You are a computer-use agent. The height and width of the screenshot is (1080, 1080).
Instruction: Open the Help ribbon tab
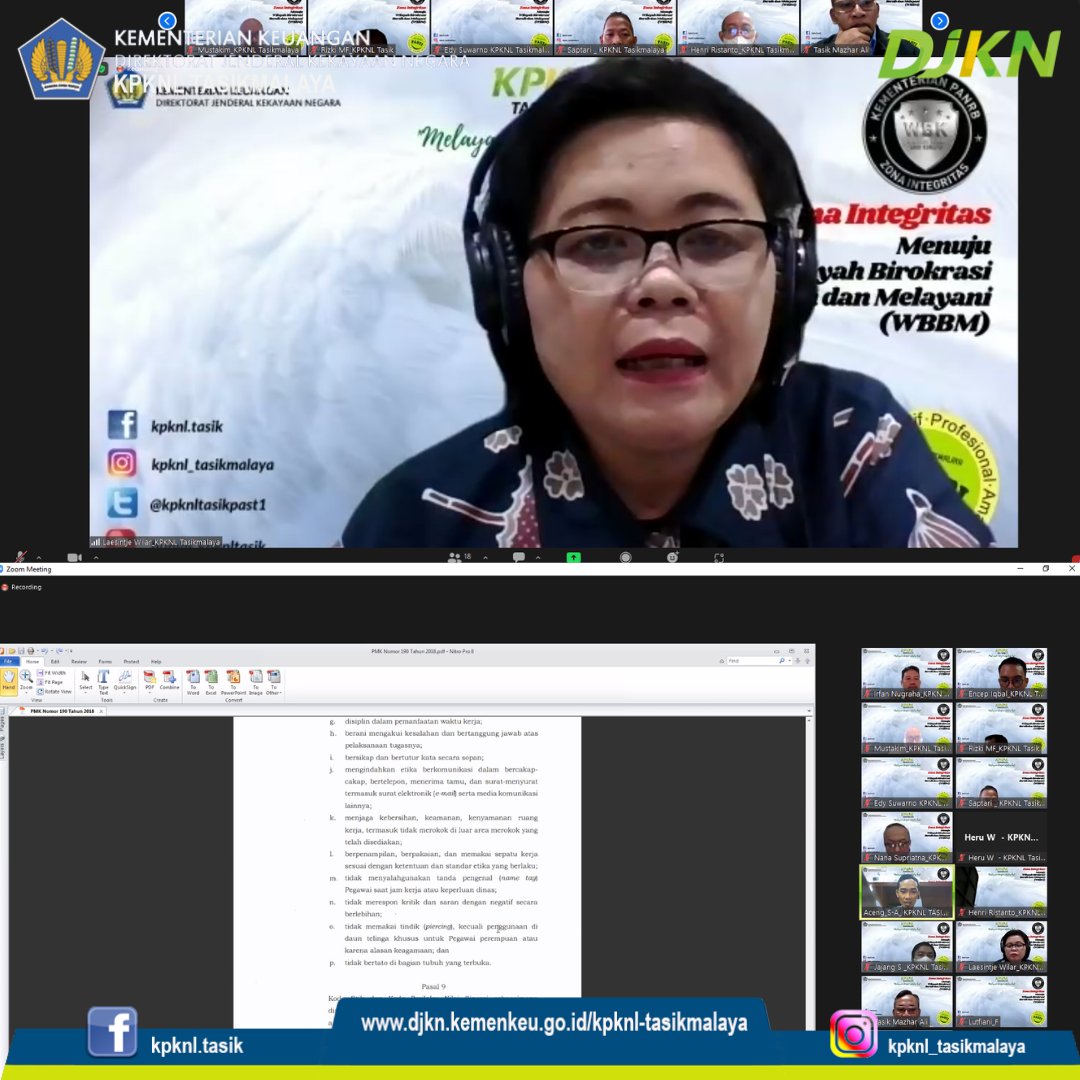tap(156, 661)
